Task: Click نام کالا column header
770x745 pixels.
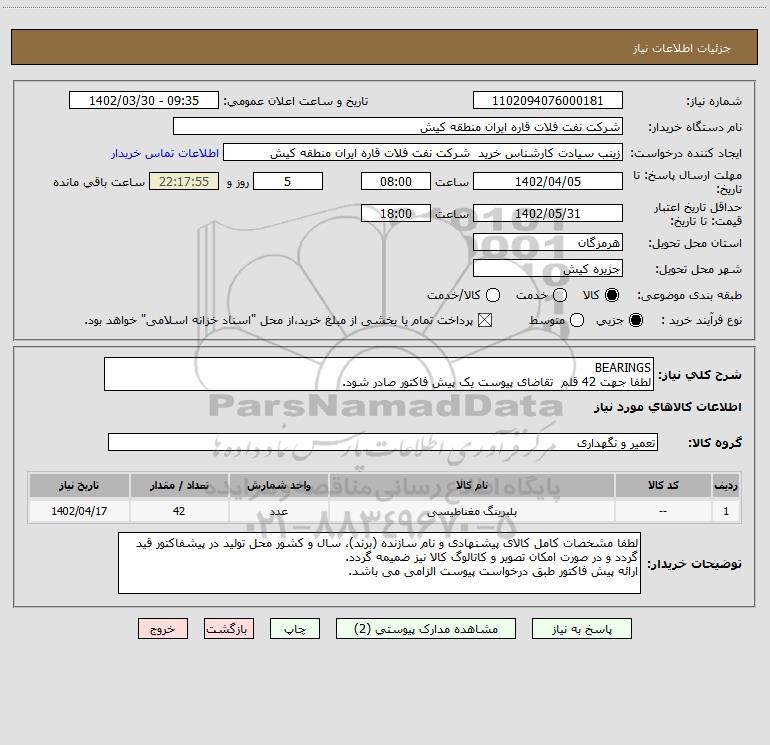Action: pos(472,486)
